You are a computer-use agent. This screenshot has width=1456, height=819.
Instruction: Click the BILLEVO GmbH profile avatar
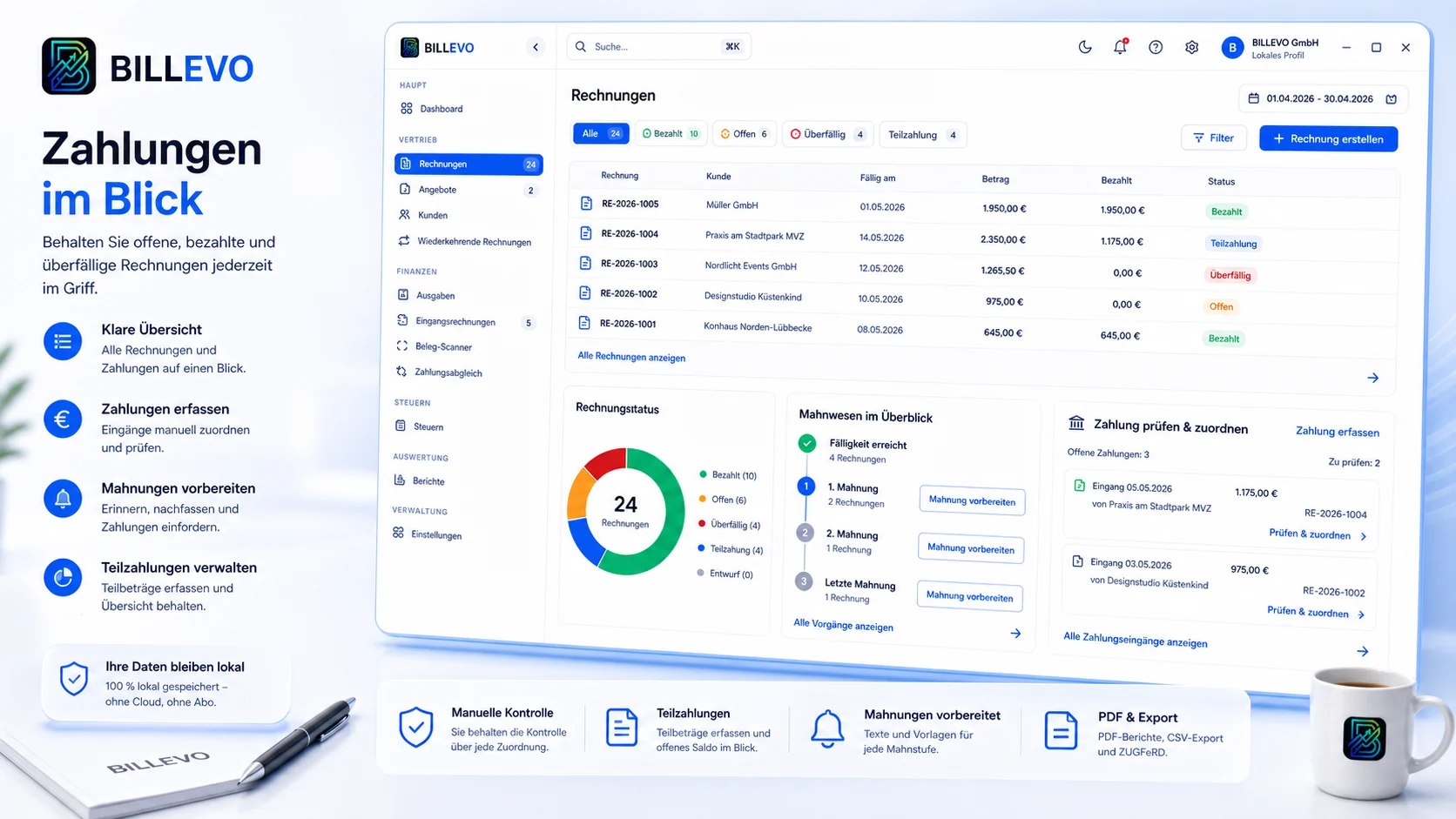pyautogui.click(x=1232, y=48)
